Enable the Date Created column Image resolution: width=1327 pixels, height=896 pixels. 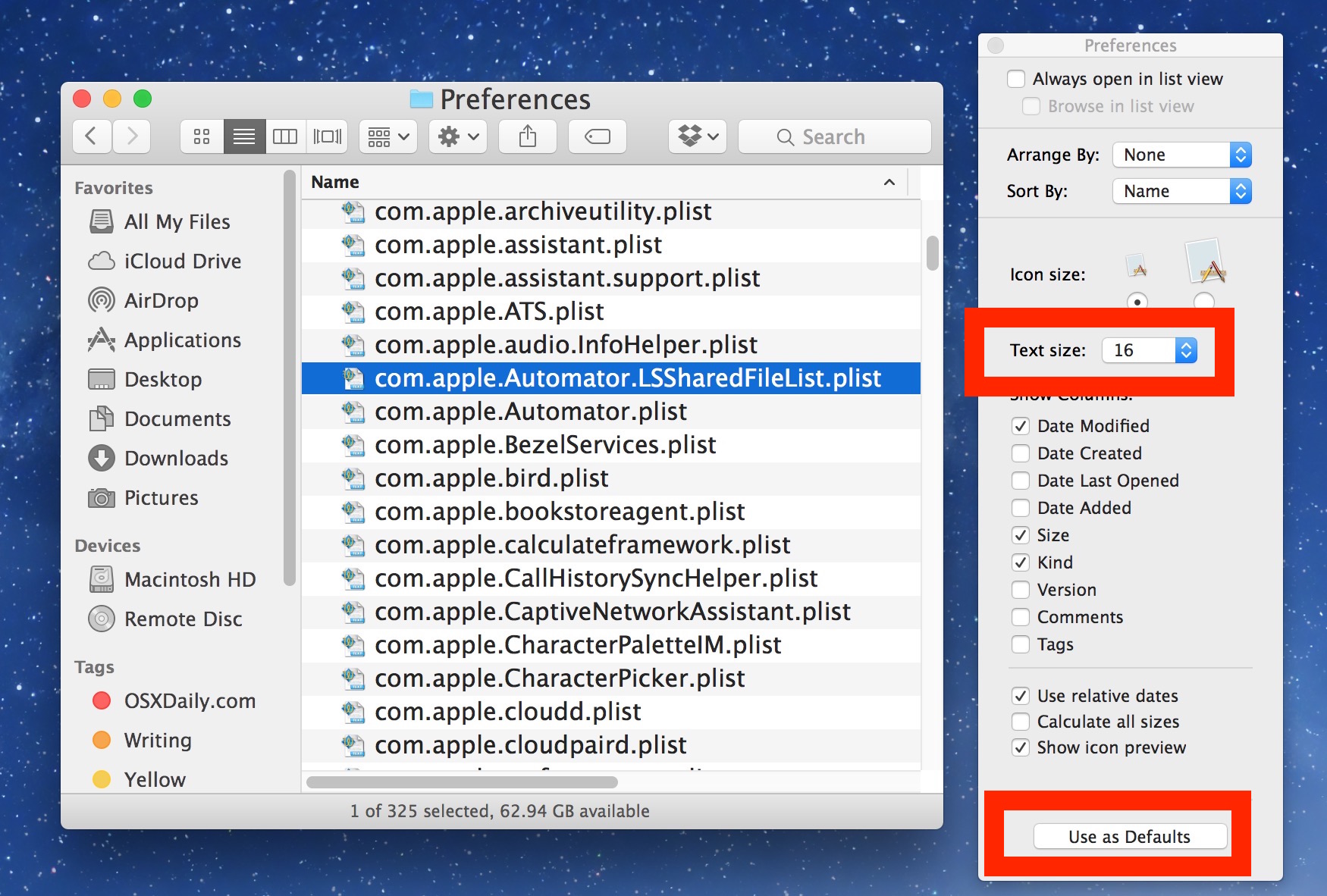click(1021, 453)
